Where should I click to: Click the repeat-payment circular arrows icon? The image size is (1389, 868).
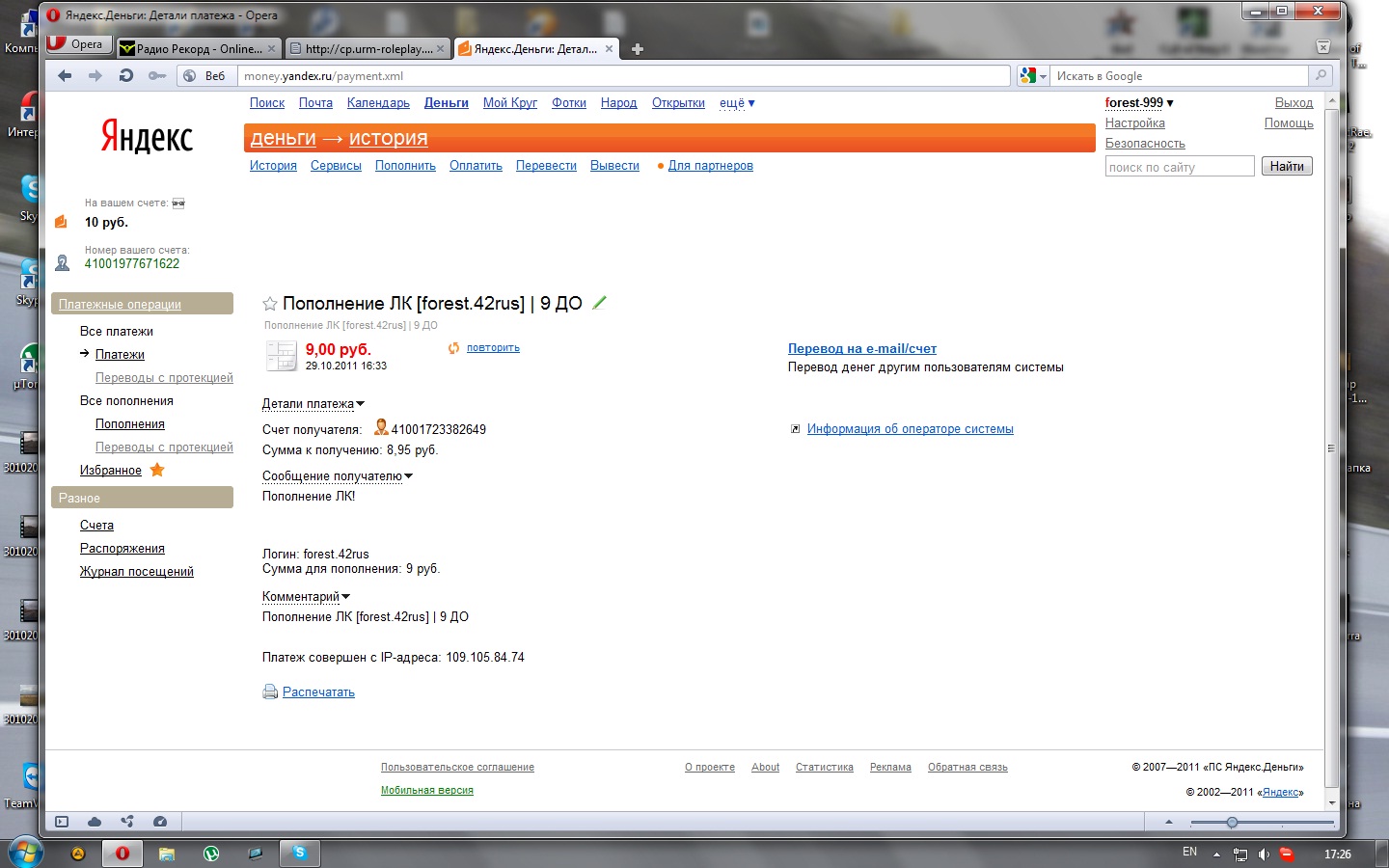[x=454, y=348]
